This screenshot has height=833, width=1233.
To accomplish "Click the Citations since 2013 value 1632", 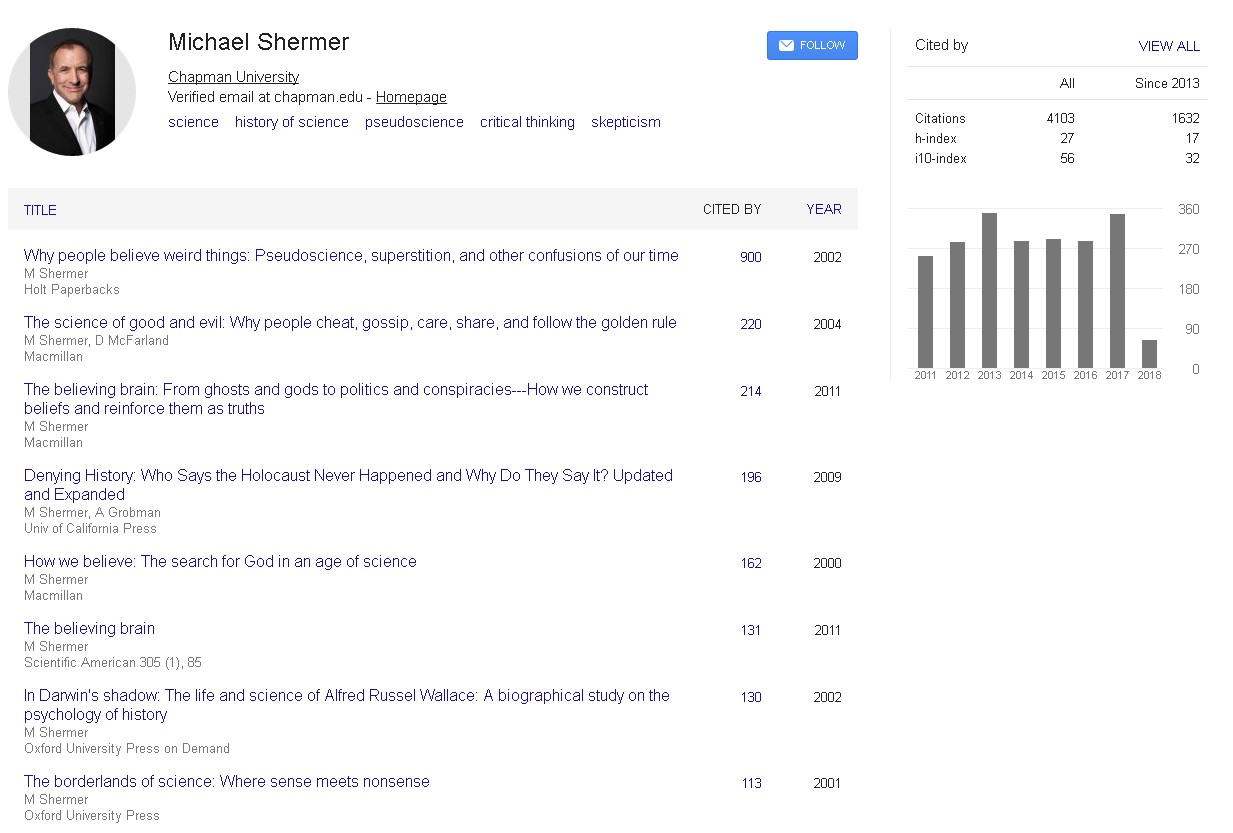I will (x=1185, y=118).
